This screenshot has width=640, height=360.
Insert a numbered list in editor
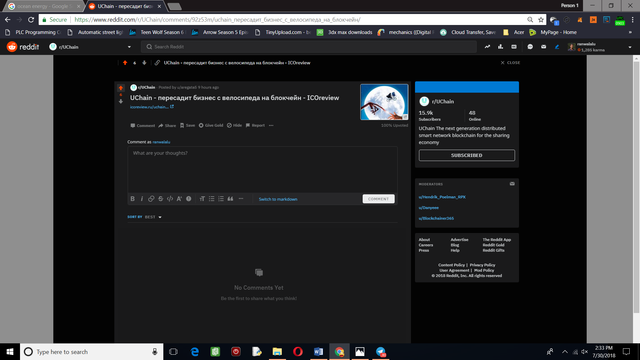pos(221,199)
